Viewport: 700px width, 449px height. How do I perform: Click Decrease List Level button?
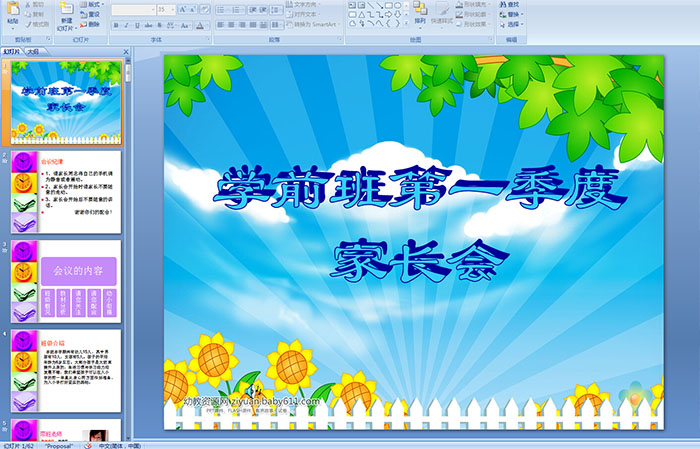[253, 9]
